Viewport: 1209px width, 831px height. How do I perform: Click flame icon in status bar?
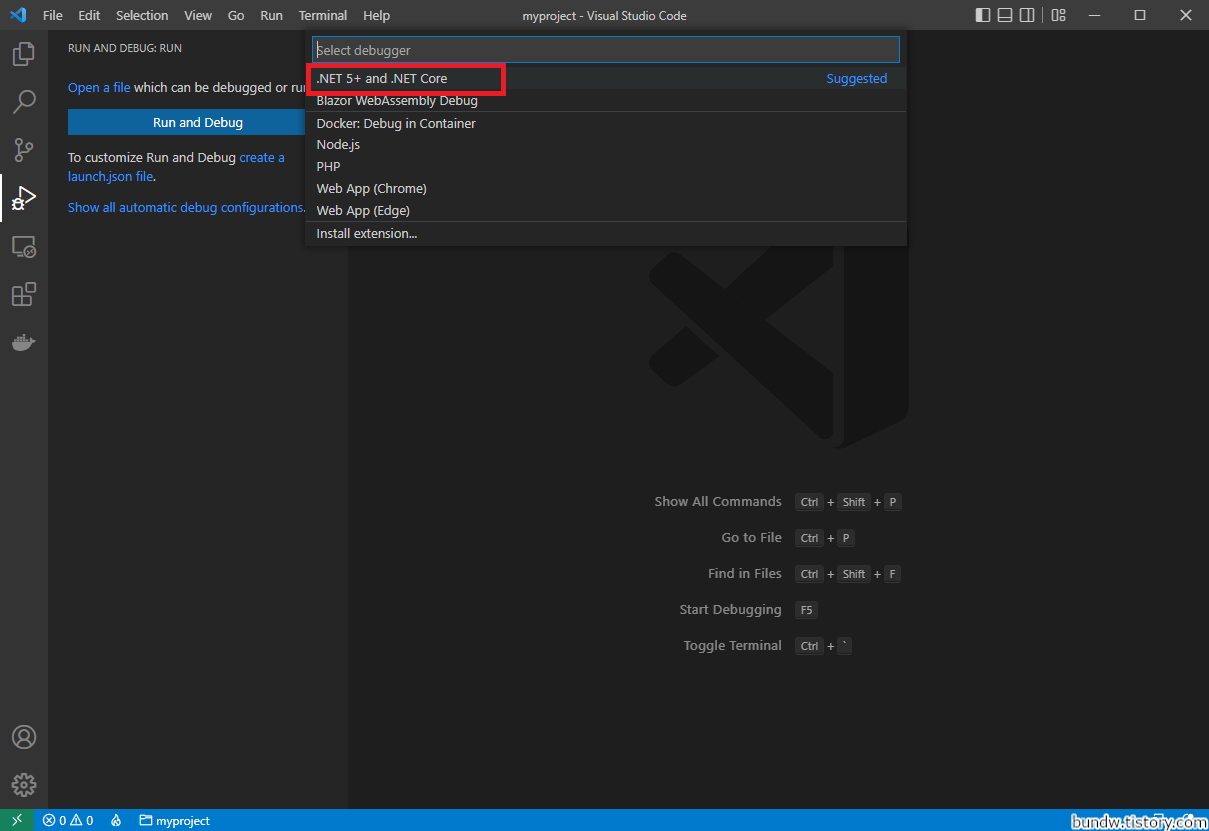116,820
